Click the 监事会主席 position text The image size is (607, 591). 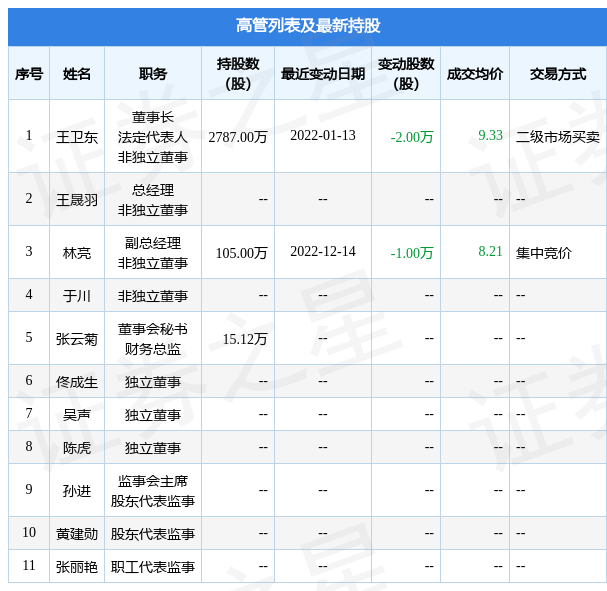pyautogui.click(x=153, y=481)
